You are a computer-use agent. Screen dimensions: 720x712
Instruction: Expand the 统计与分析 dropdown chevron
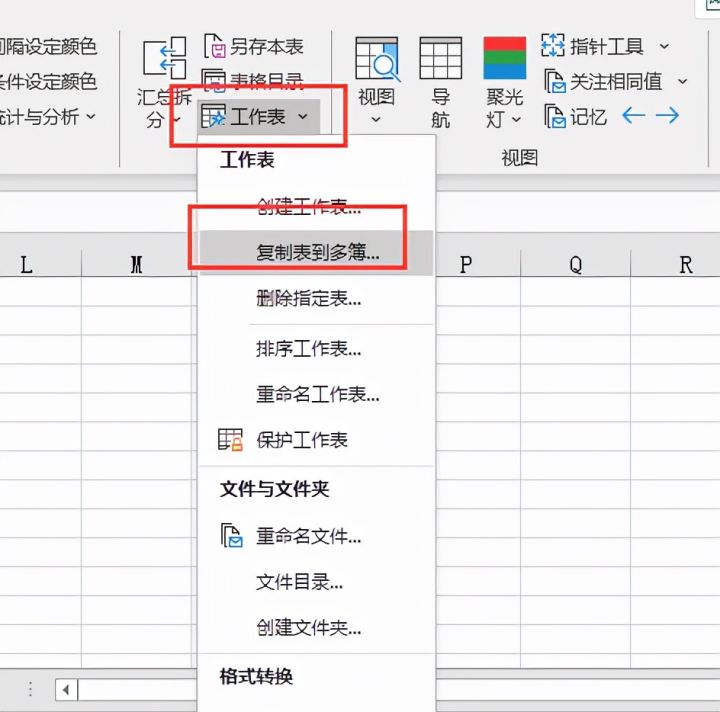91,117
